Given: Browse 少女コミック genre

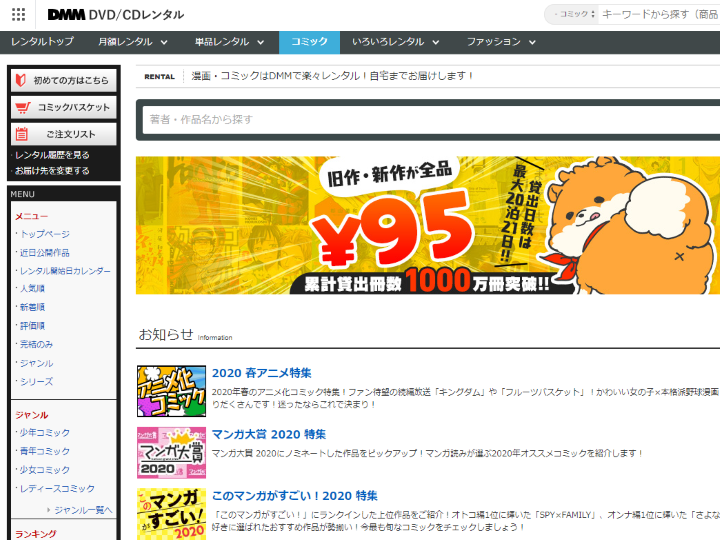Looking at the screenshot, I should (45, 470).
